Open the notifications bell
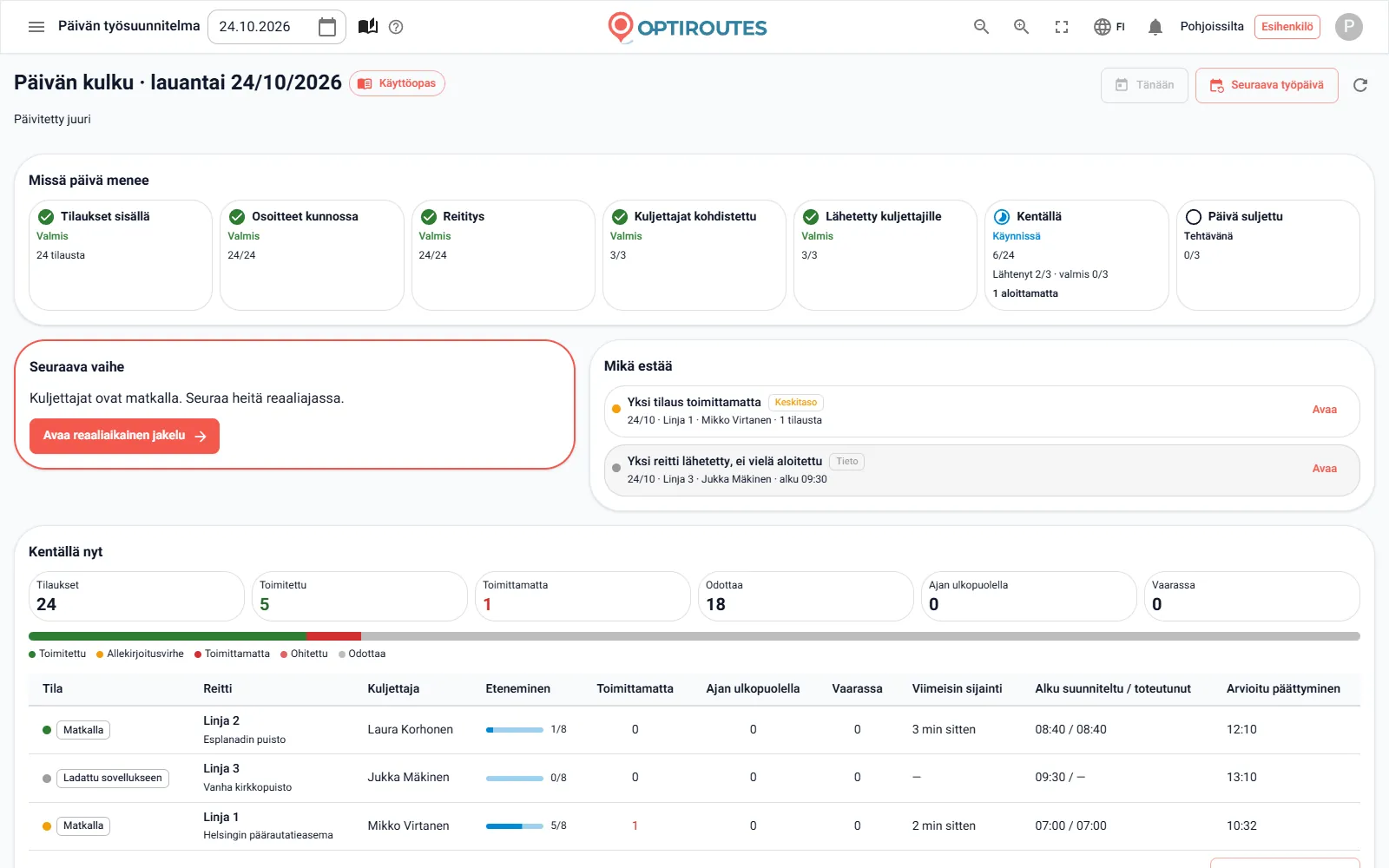1389x868 pixels. 1155,27
